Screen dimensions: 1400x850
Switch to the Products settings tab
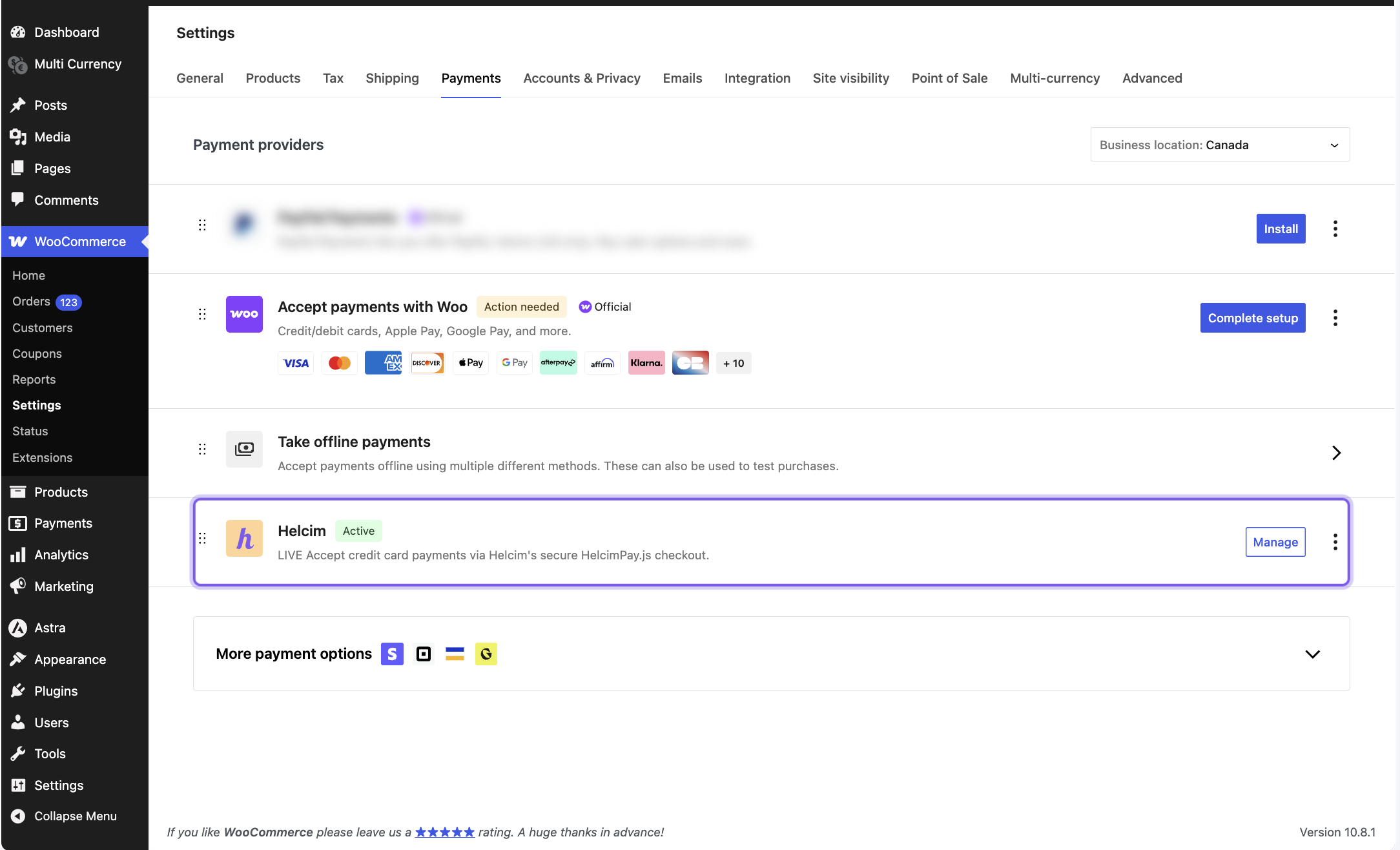click(273, 78)
